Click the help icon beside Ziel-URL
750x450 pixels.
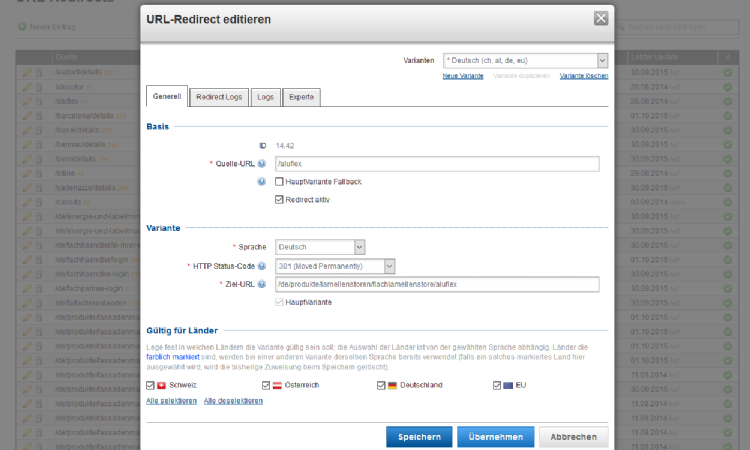point(262,284)
